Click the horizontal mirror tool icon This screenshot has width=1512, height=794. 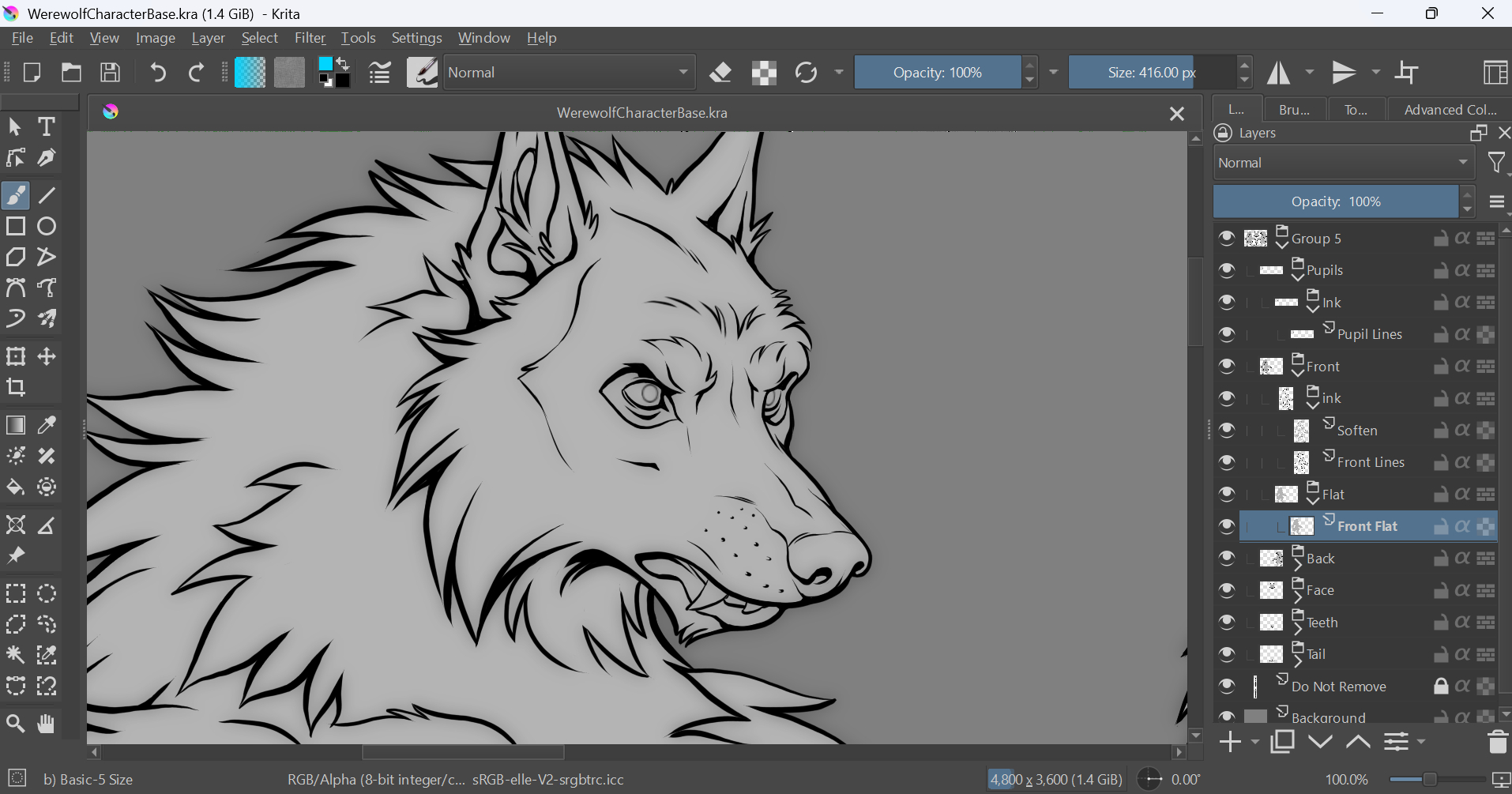pyautogui.click(x=1278, y=73)
